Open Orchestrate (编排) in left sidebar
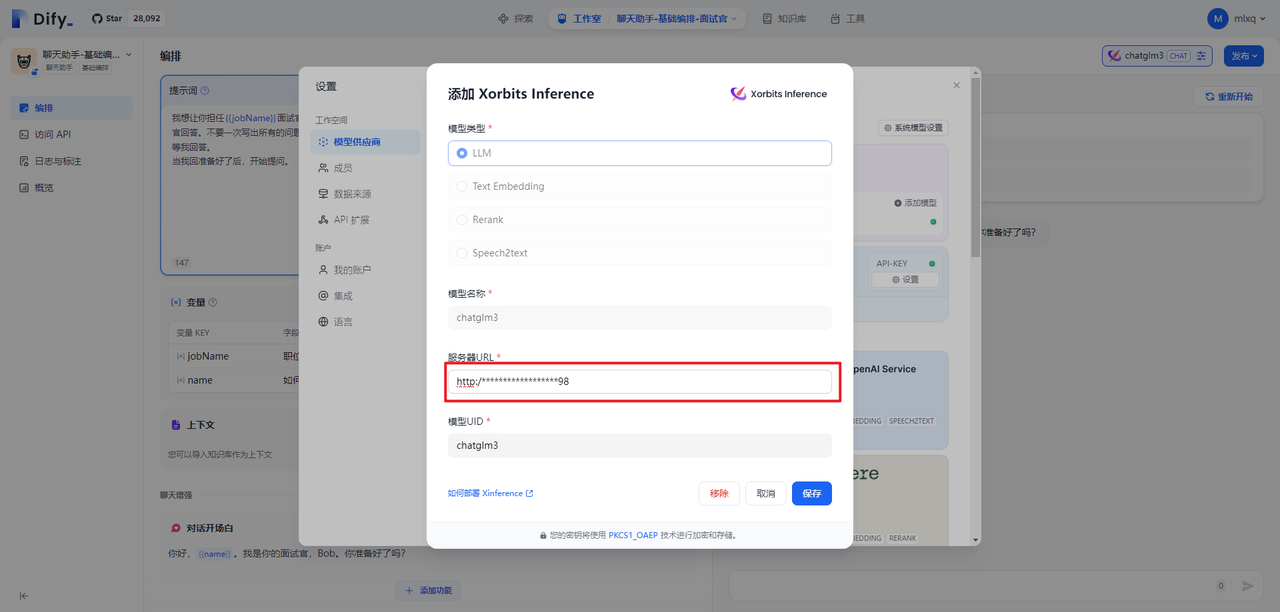Image resolution: width=1280 pixels, height=612 pixels. coord(72,108)
